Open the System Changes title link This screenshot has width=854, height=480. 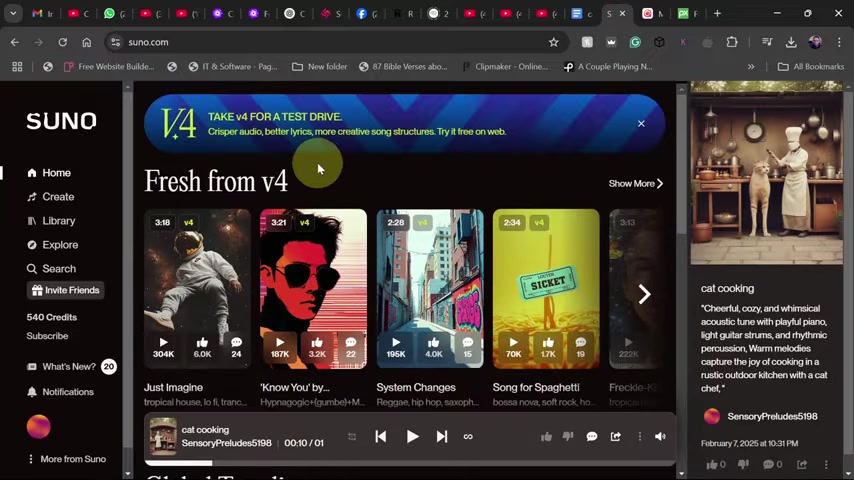click(x=416, y=387)
